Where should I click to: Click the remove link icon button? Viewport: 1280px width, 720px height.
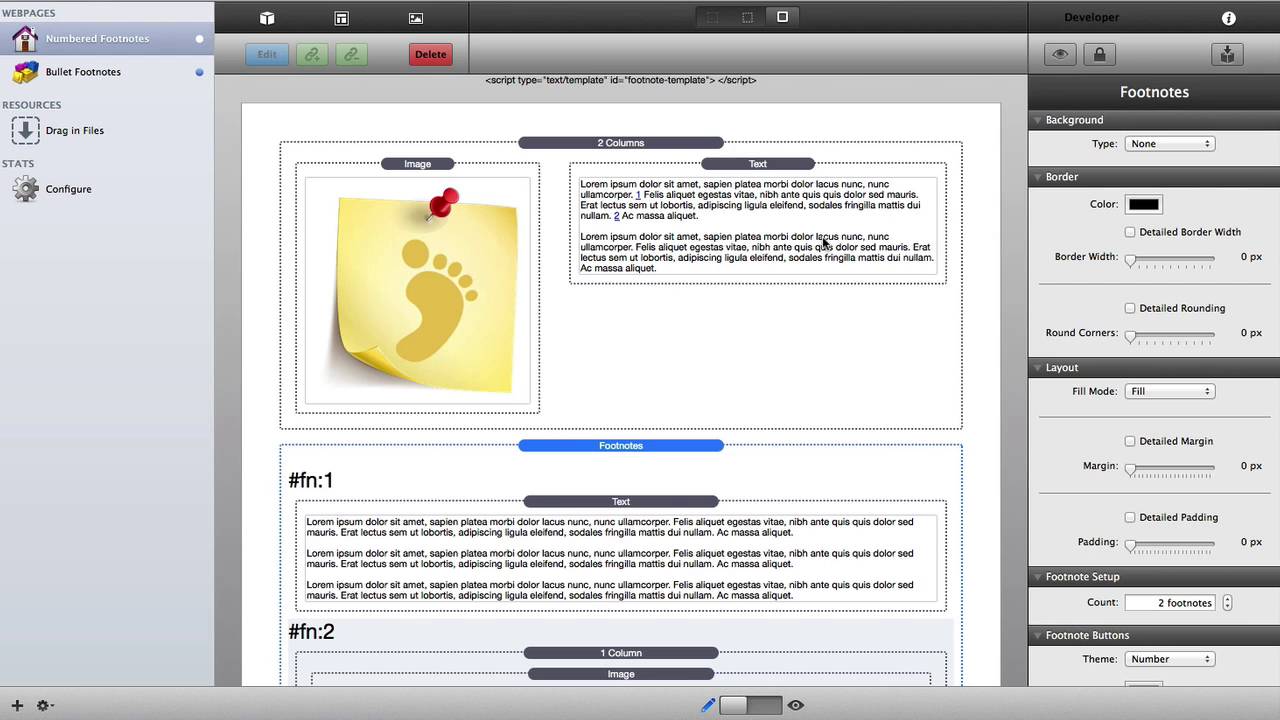(x=351, y=55)
